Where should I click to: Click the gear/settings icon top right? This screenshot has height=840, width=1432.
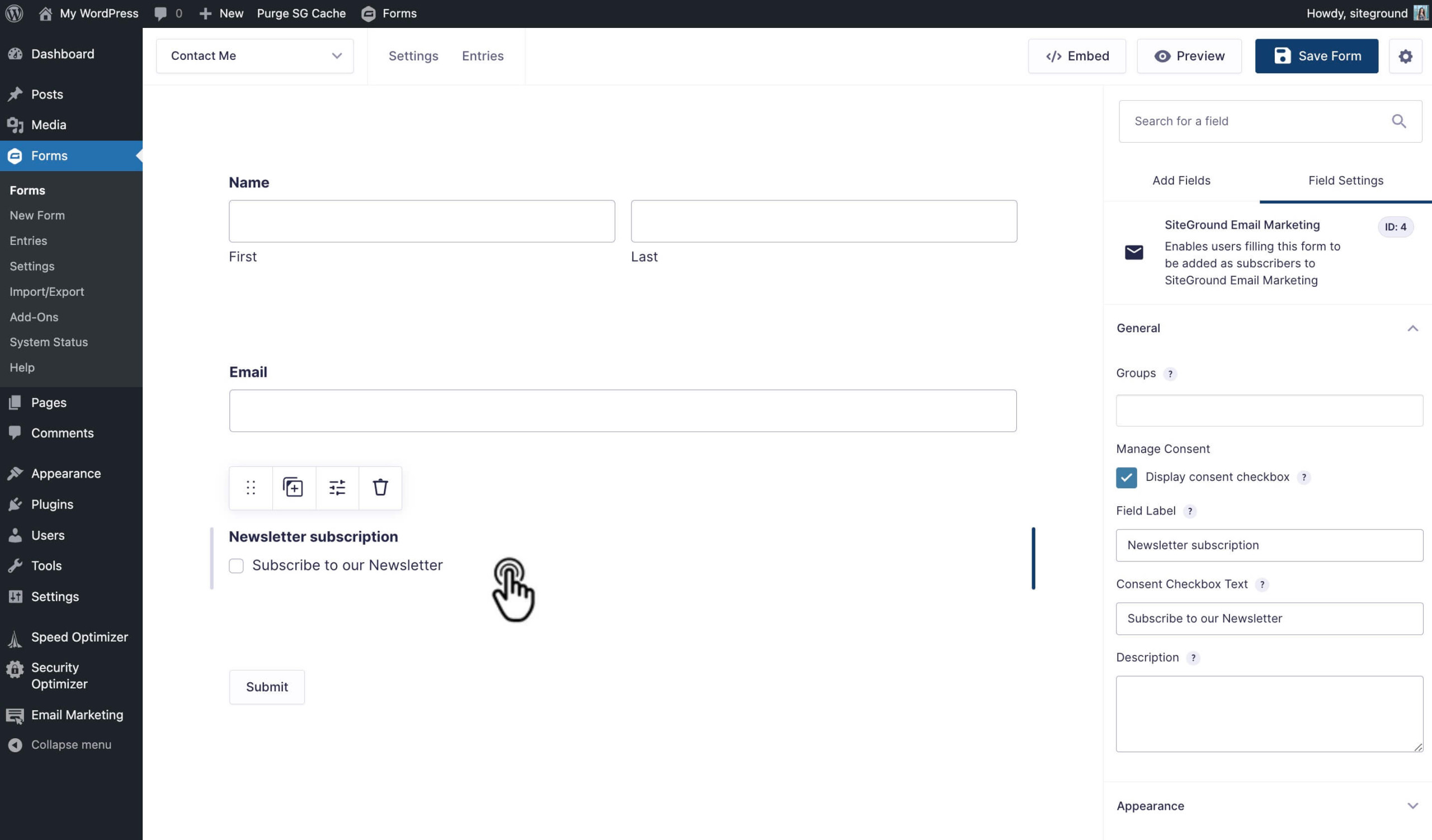(1406, 56)
